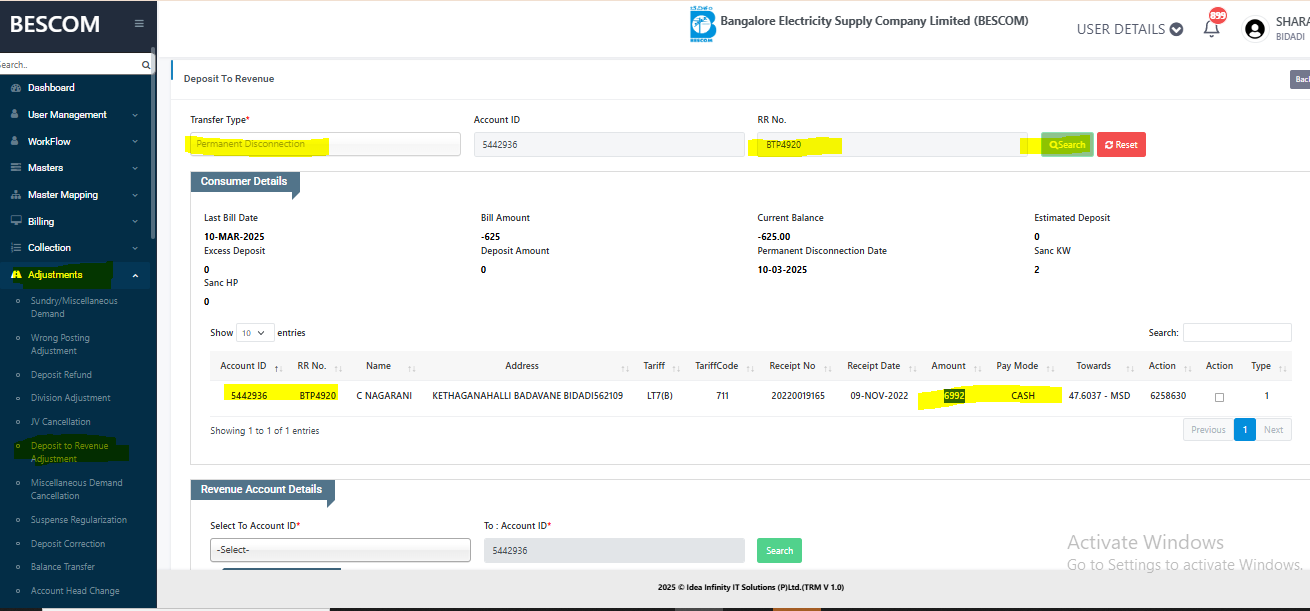Image resolution: width=1310 pixels, height=611 pixels.
Task: Click the sidebar search magnifier icon
Action: (146, 65)
